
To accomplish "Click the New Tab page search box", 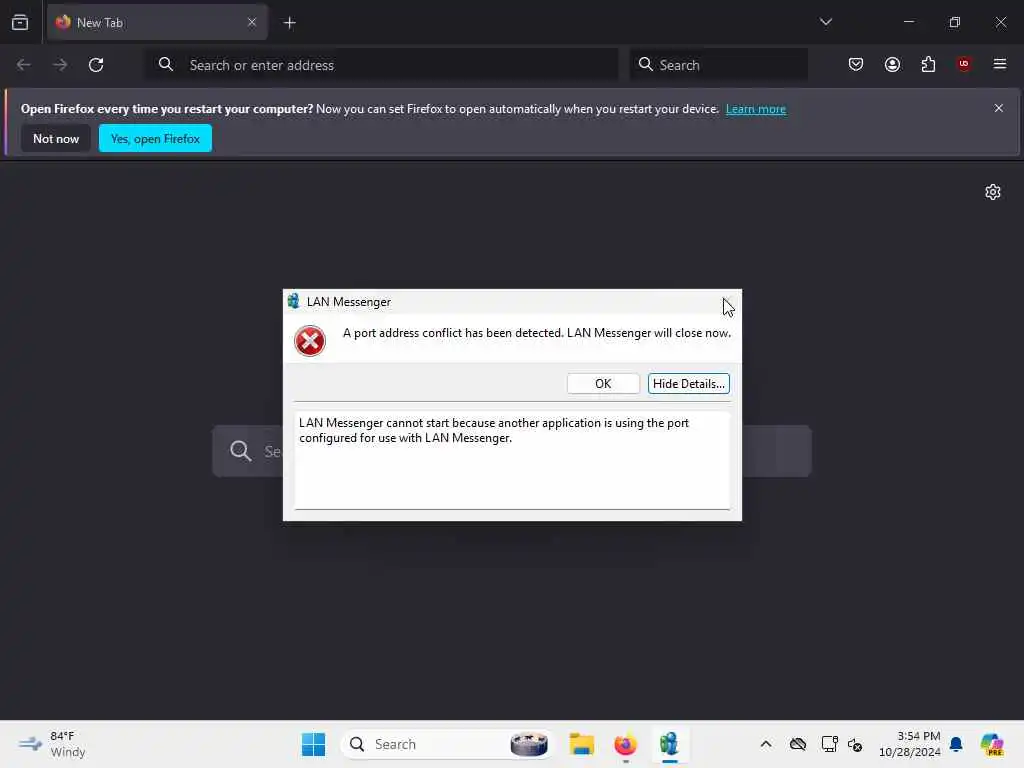I will pos(512,451).
